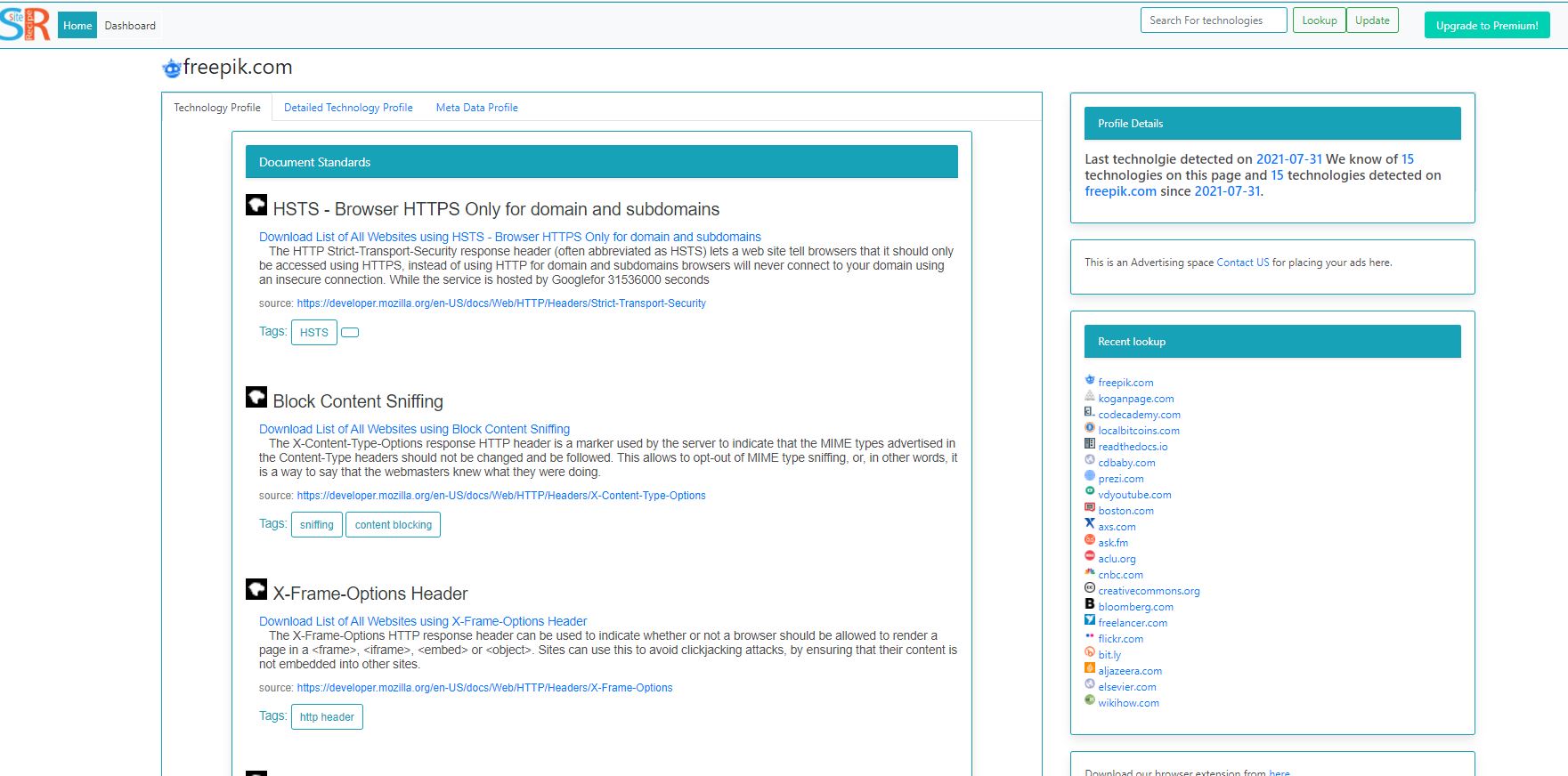Click the favicon next to ask.fm

tap(1090, 540)
